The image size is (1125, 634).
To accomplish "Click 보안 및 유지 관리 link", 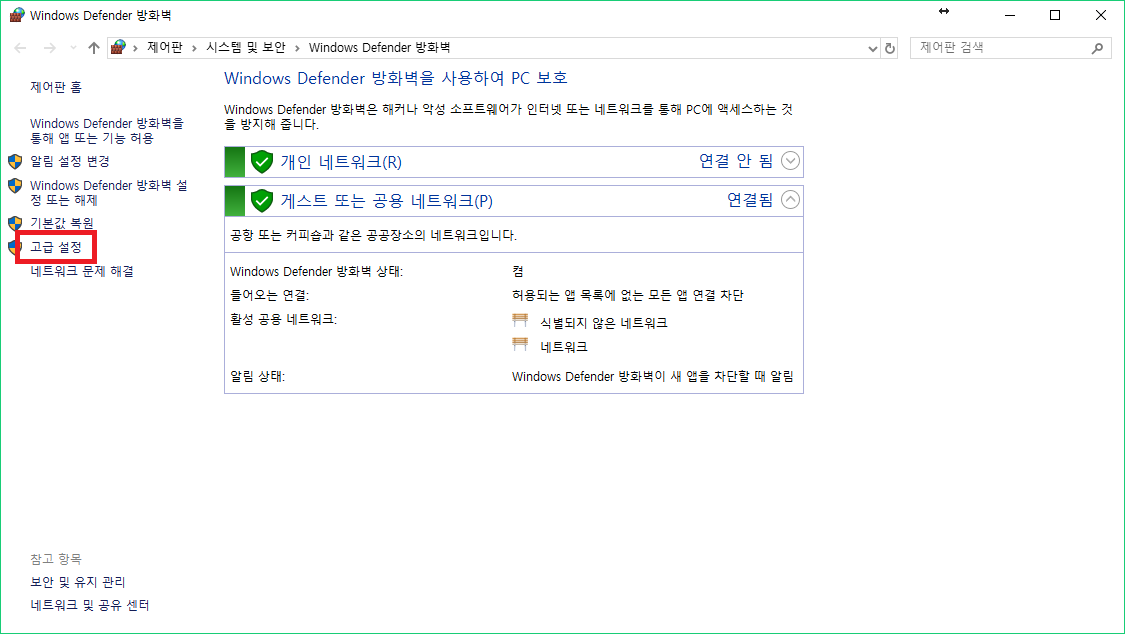I will tap(78, 582).
